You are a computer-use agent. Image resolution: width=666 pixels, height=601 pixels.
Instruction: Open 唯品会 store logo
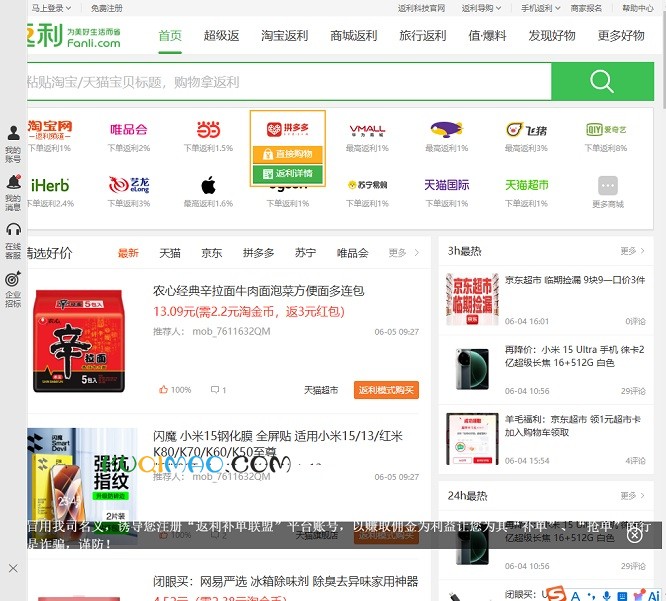coord(129,129)
